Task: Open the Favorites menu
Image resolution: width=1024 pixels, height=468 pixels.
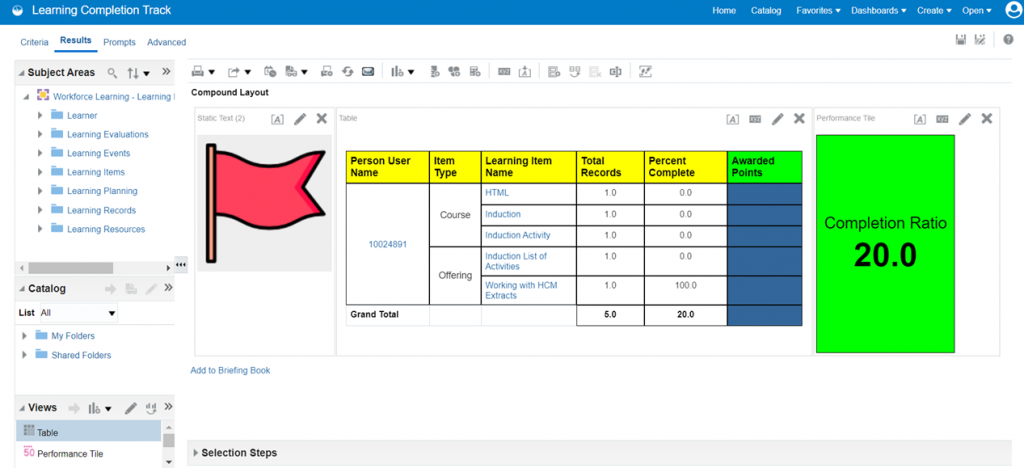Action: (x=818, y=10)
